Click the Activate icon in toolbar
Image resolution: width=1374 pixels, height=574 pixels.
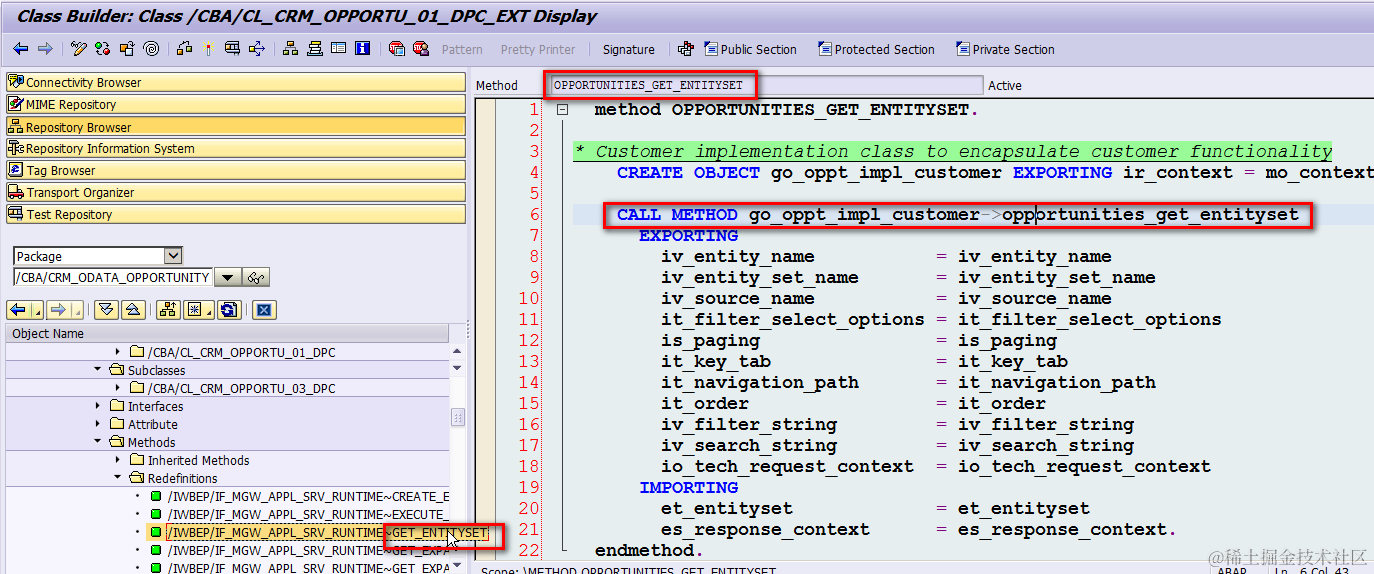(x=127, y=49)
